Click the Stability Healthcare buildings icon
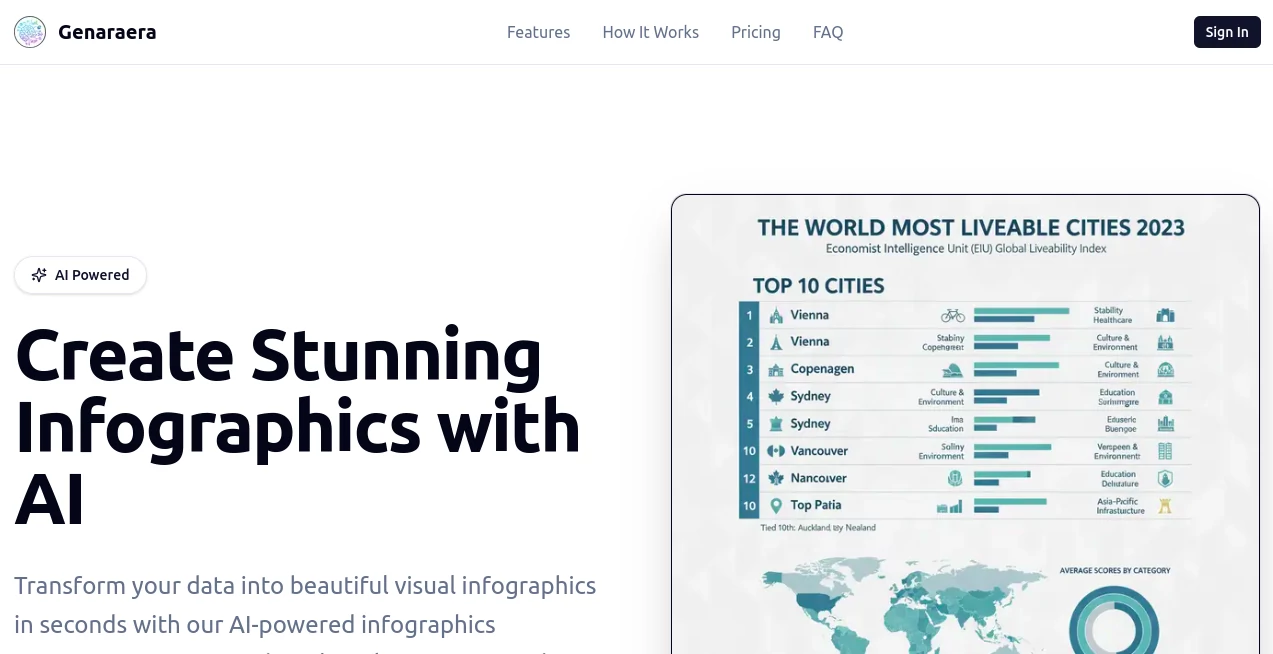The width and height of the screenshot is (1273, 654). [x=1166, y=316]
